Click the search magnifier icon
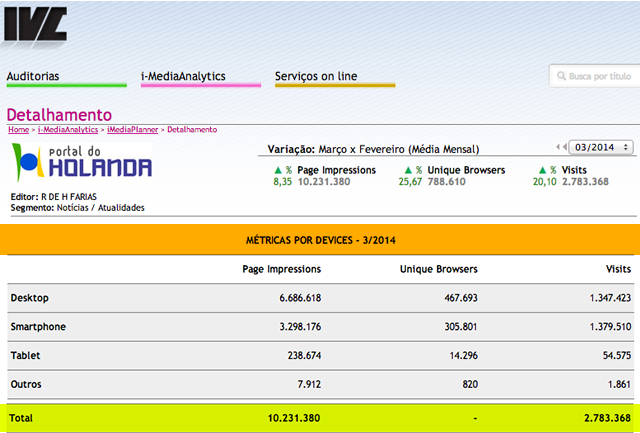Viewport: 640px width, 433px height. tap(560, 76)
